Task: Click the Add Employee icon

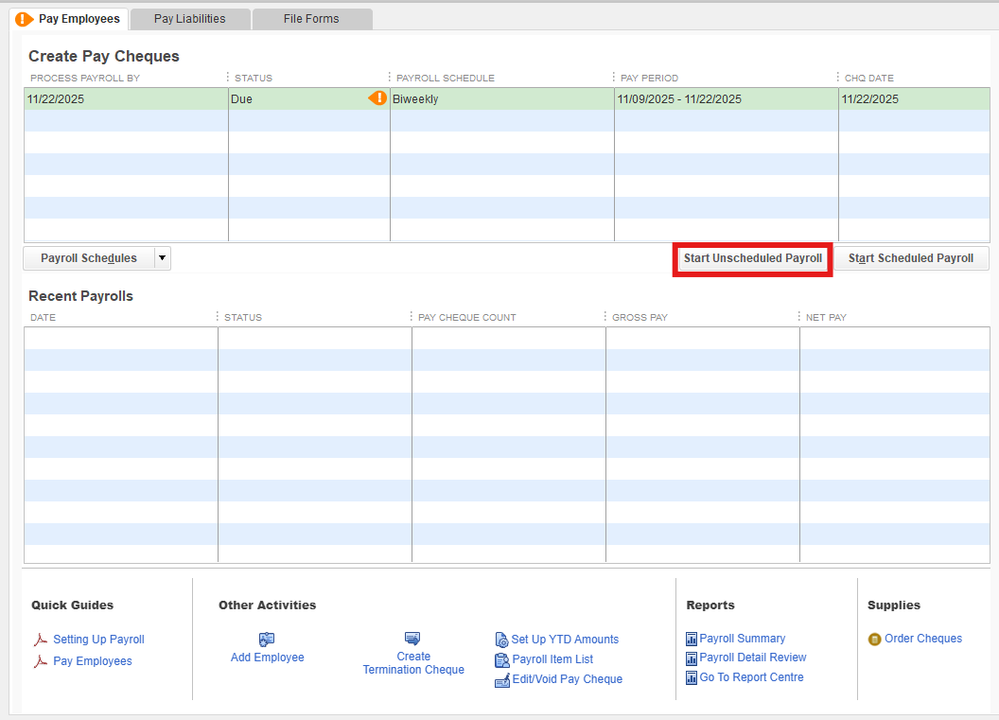Action: pyautogui.click(x=267, y=639)
